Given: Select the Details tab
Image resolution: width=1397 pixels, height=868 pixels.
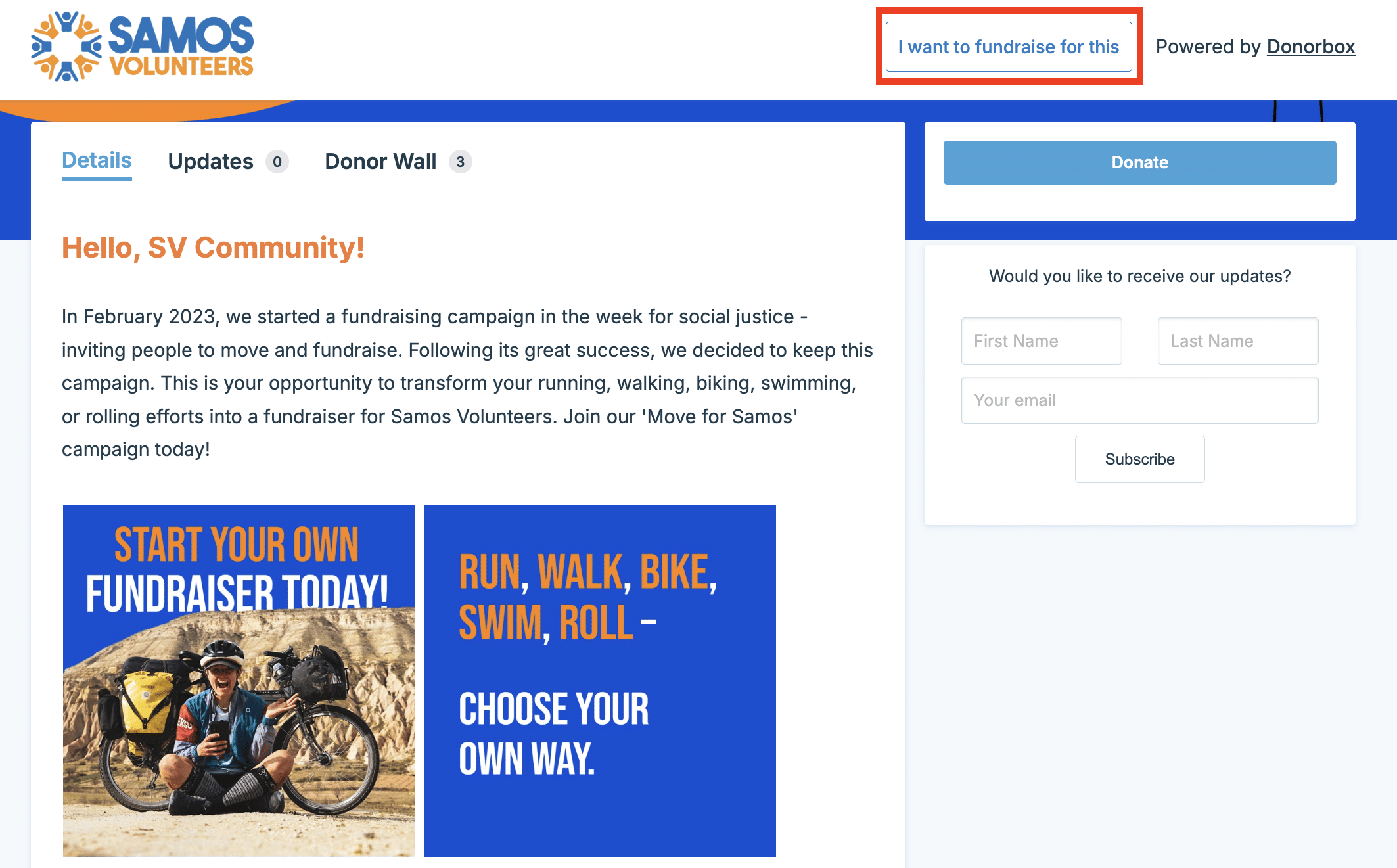Looking at the screenshot, I should (x=97, y=161).
